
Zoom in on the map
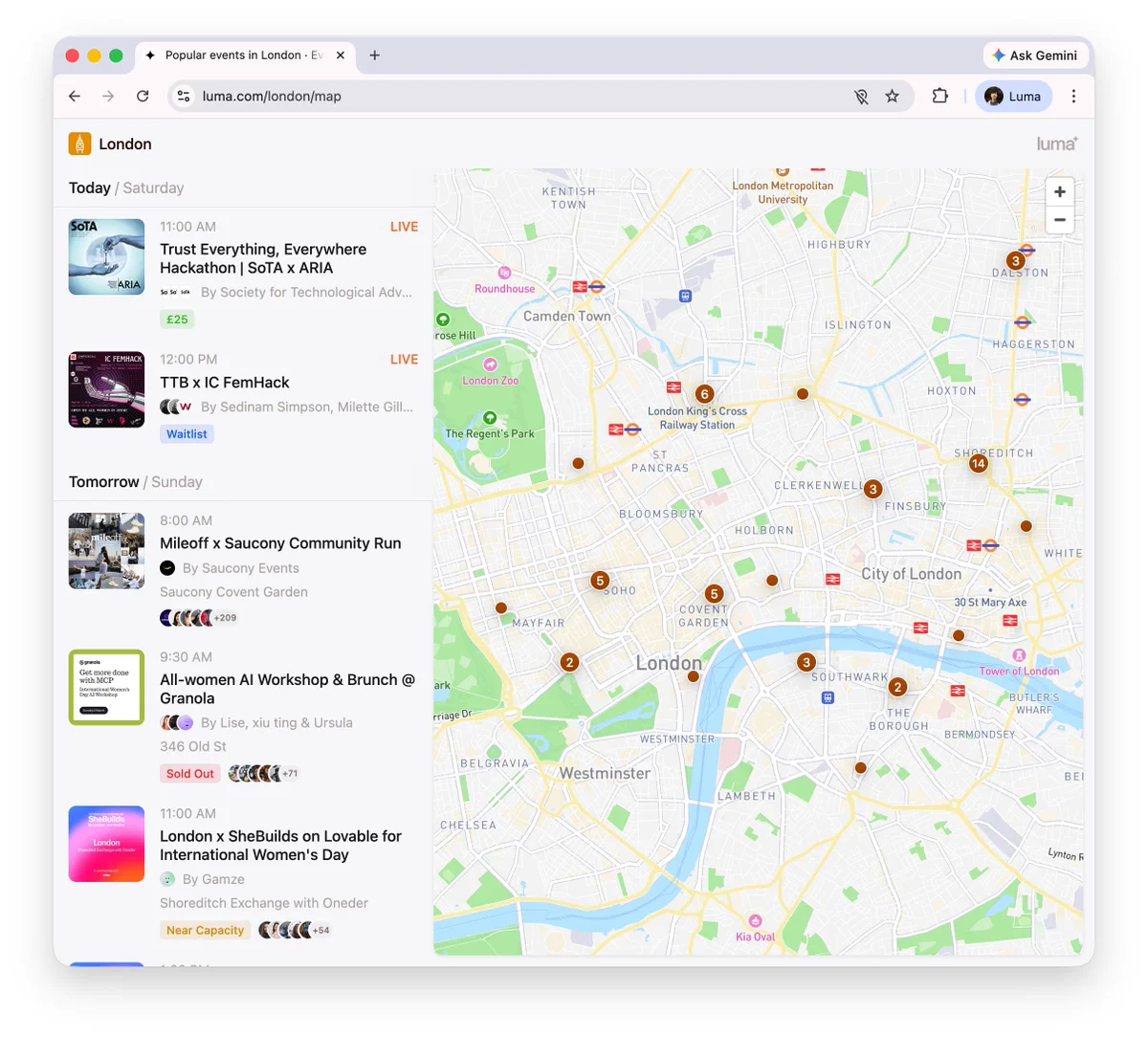[x=1060, y=191]
